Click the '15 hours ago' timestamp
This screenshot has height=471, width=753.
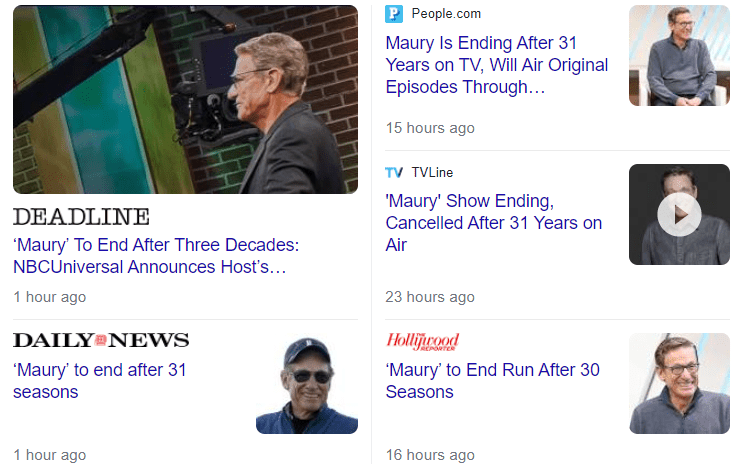pos(430,128)
